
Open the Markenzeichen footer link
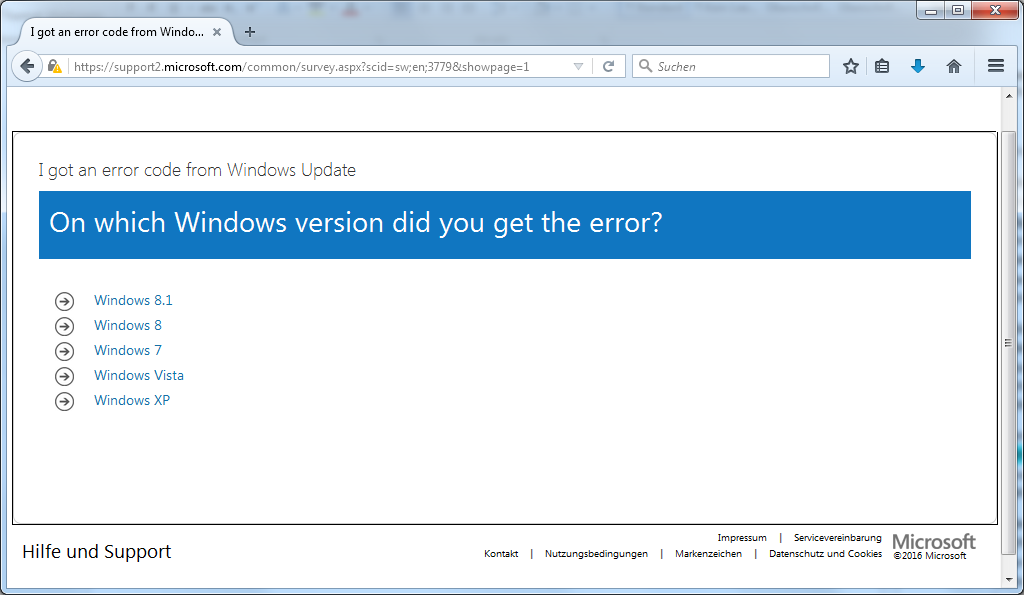coord(708,553)
